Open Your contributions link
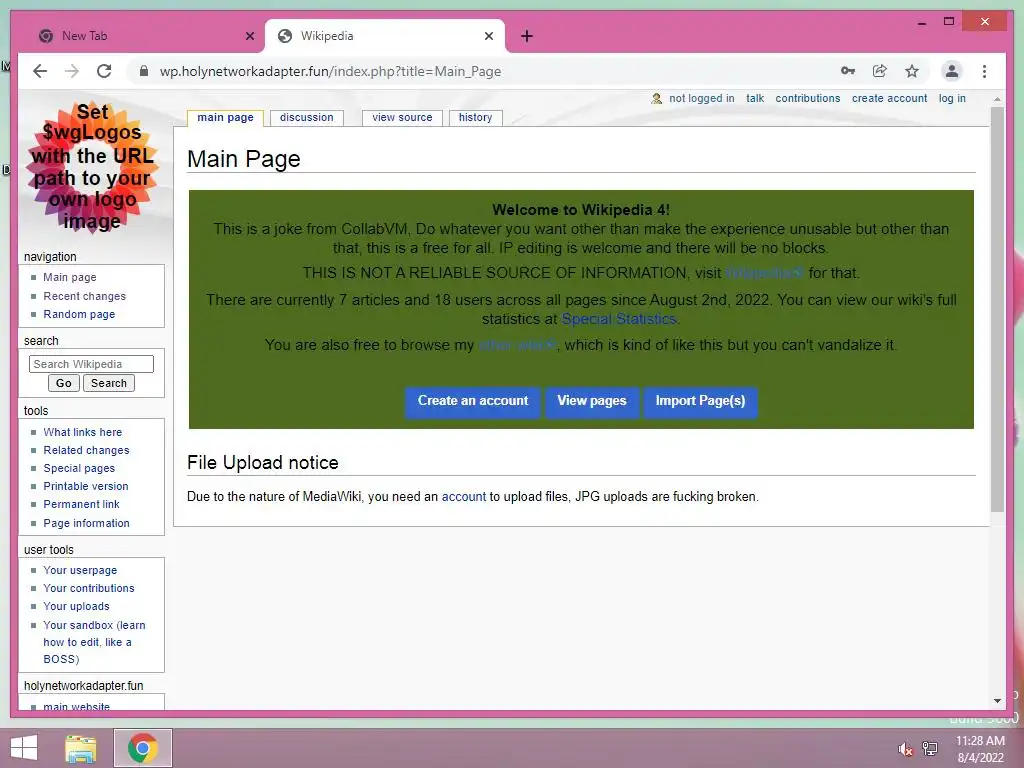This screenshot has height=768, width=1024. point(89,588)
